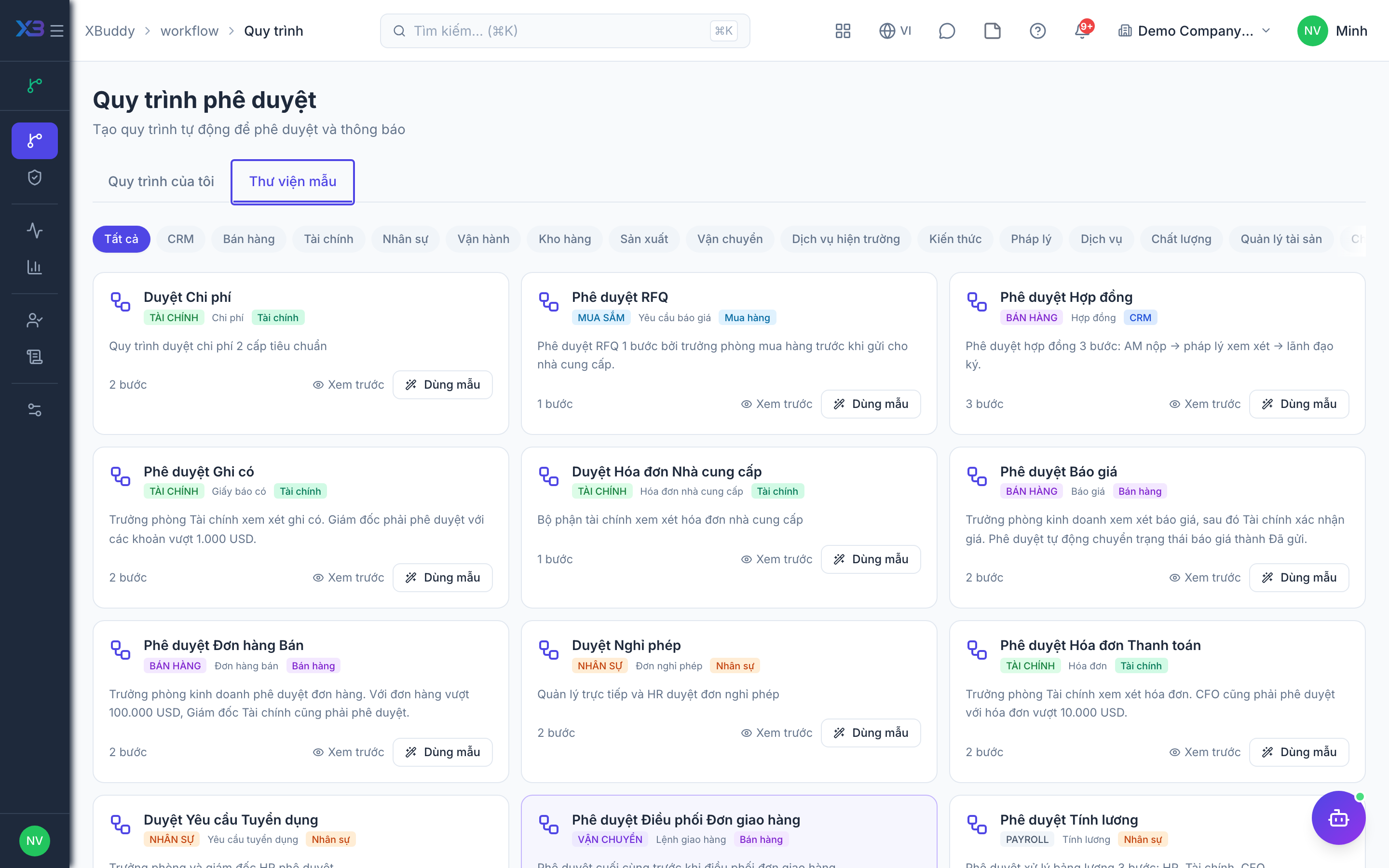Open the chat bubble icon
This screenshot has height=868, width=1389.
[946, 30]
